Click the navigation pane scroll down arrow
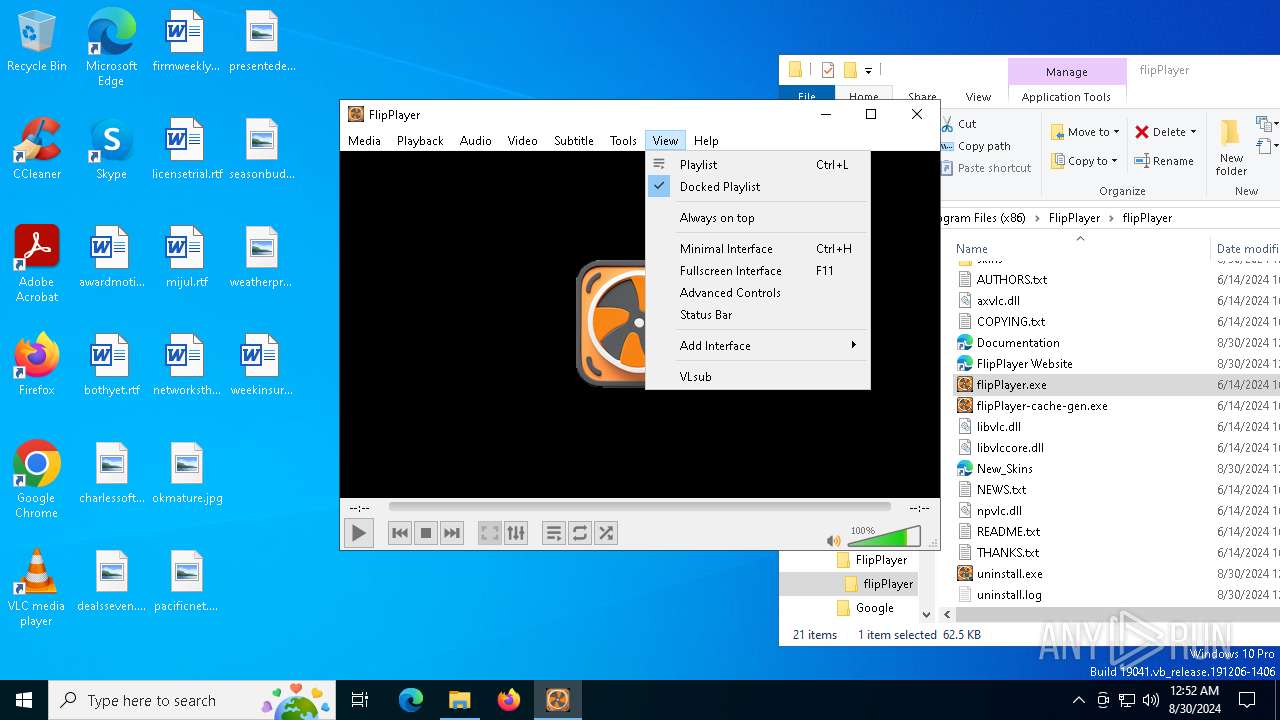The width and height of the screenshot is (1280, 720). click(926, 615)
